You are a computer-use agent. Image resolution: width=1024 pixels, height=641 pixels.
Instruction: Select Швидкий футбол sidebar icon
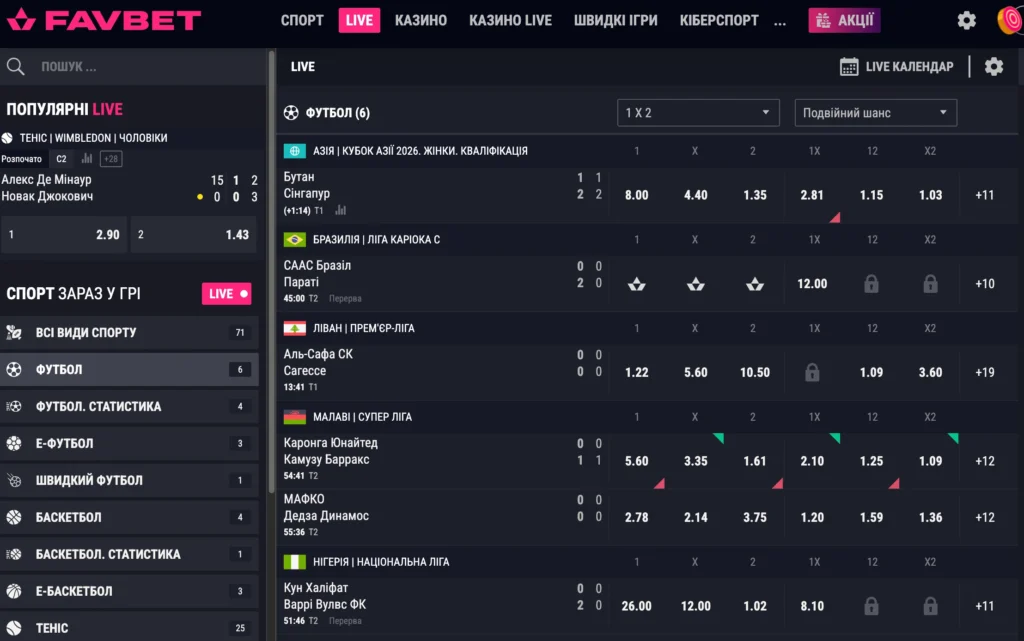click(14, 480)
